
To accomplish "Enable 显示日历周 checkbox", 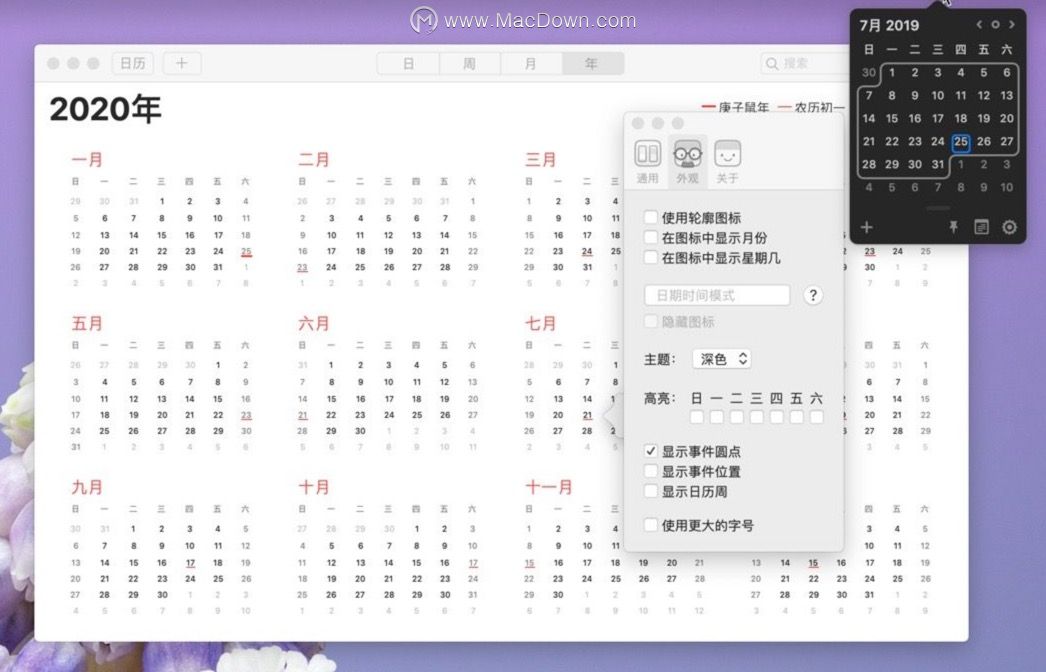I will (650, 490).
